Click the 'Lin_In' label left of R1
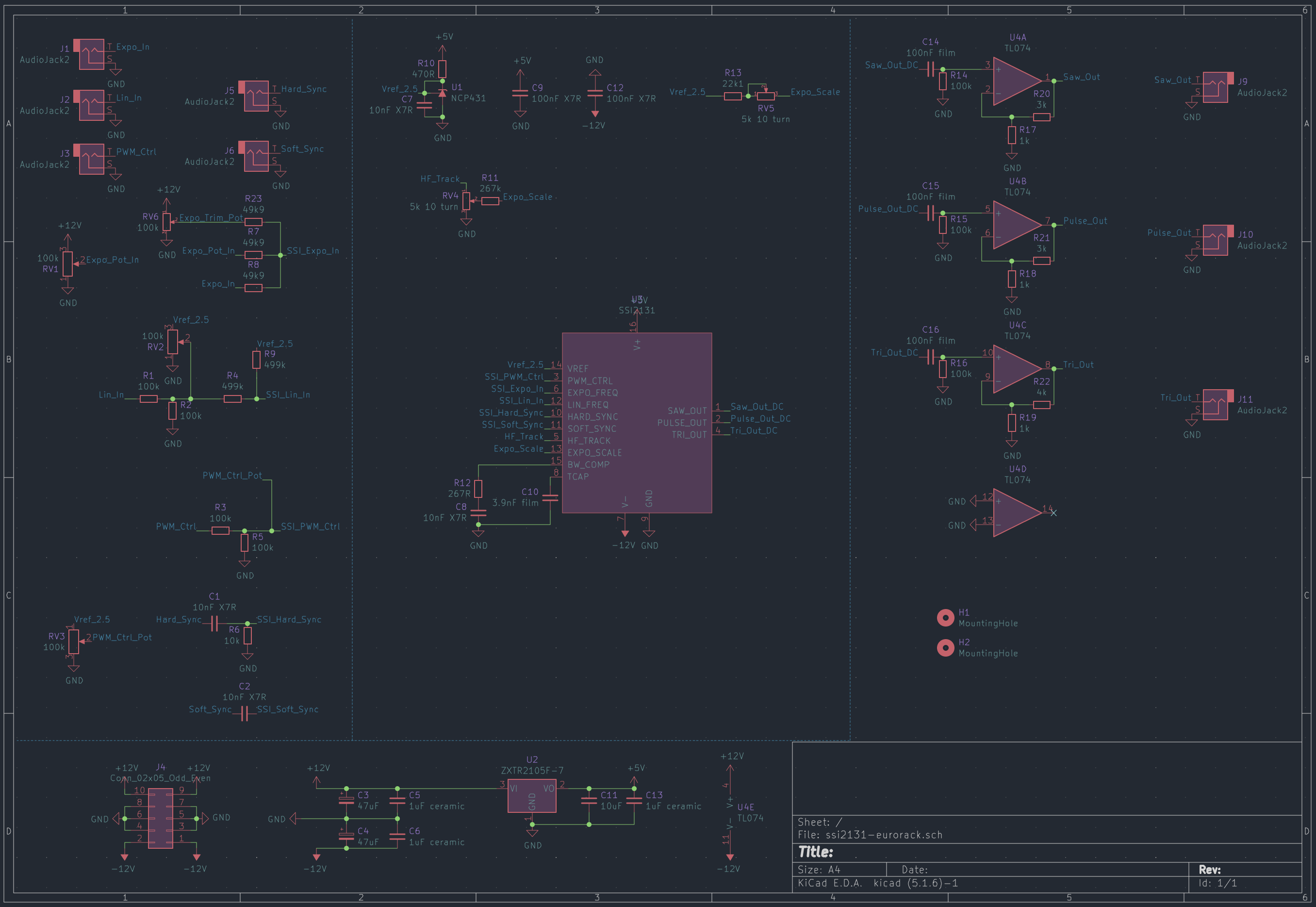This screenshot has height=907, width=1316. pos(112,395)
